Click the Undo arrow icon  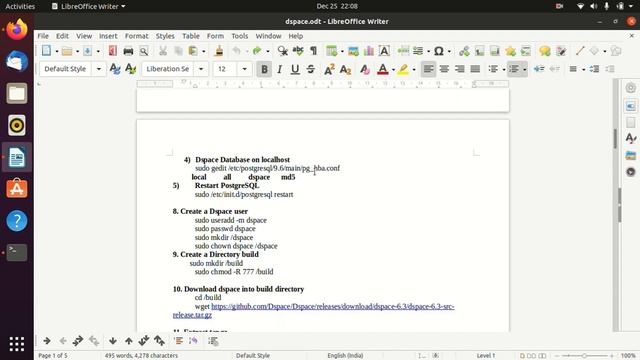[x=236, y=51]
